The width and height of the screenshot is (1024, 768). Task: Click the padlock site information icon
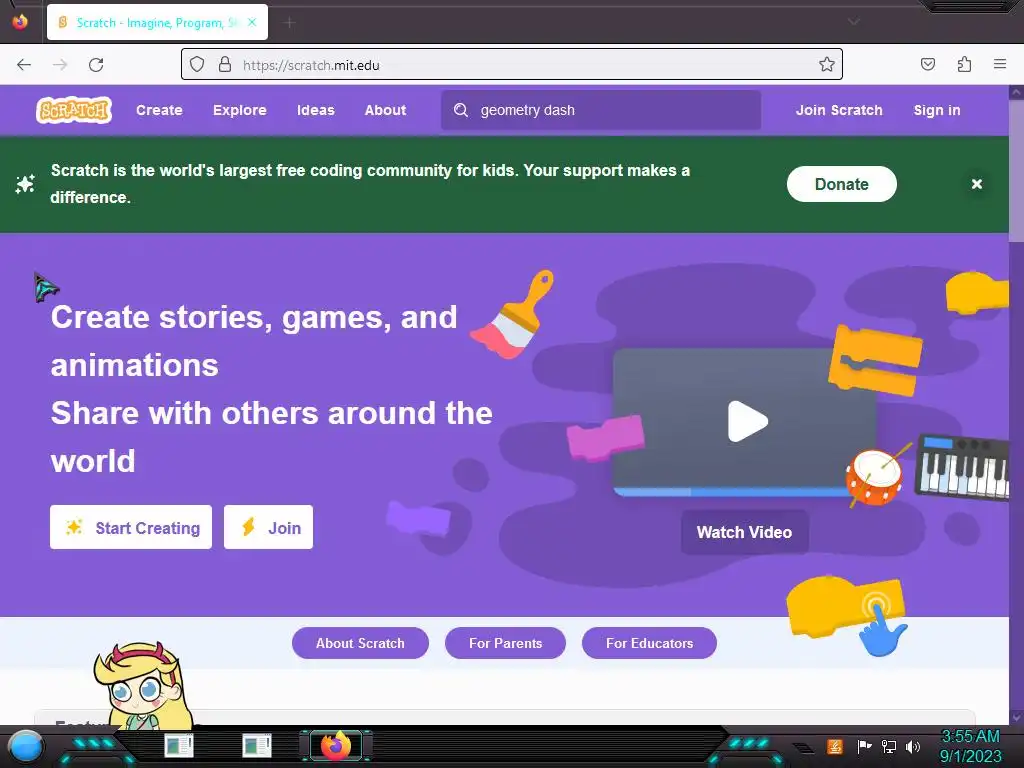tap(225, 65)
